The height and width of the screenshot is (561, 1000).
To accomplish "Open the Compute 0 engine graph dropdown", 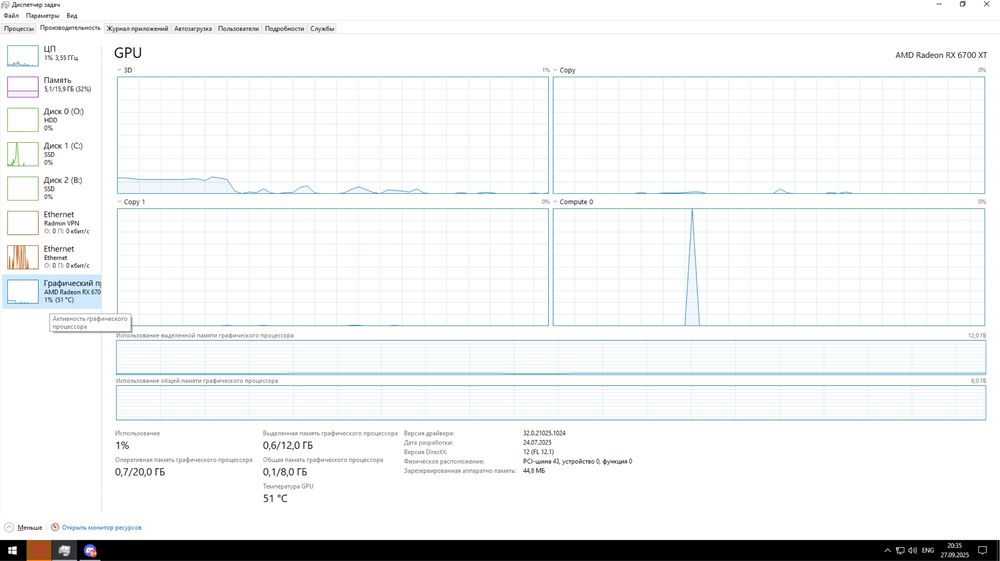I will (555, 201).
